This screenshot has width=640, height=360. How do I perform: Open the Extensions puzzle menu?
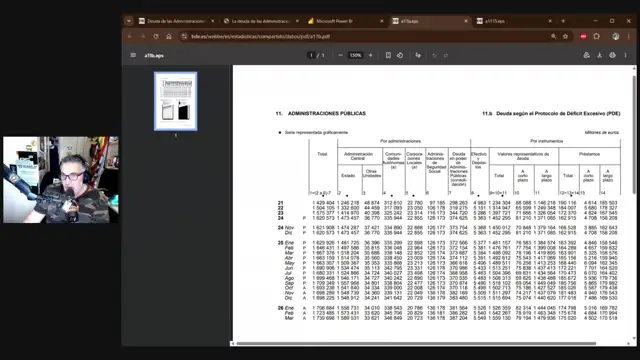coord(596,36)
